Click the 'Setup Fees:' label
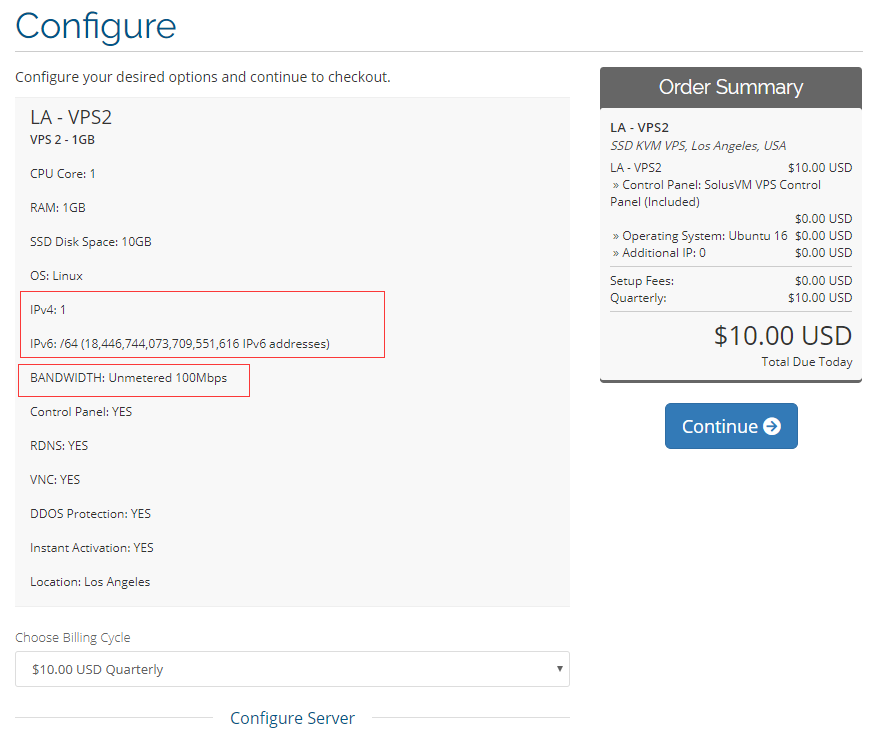The height and width of the screenshot is (729, 884). 642,281
